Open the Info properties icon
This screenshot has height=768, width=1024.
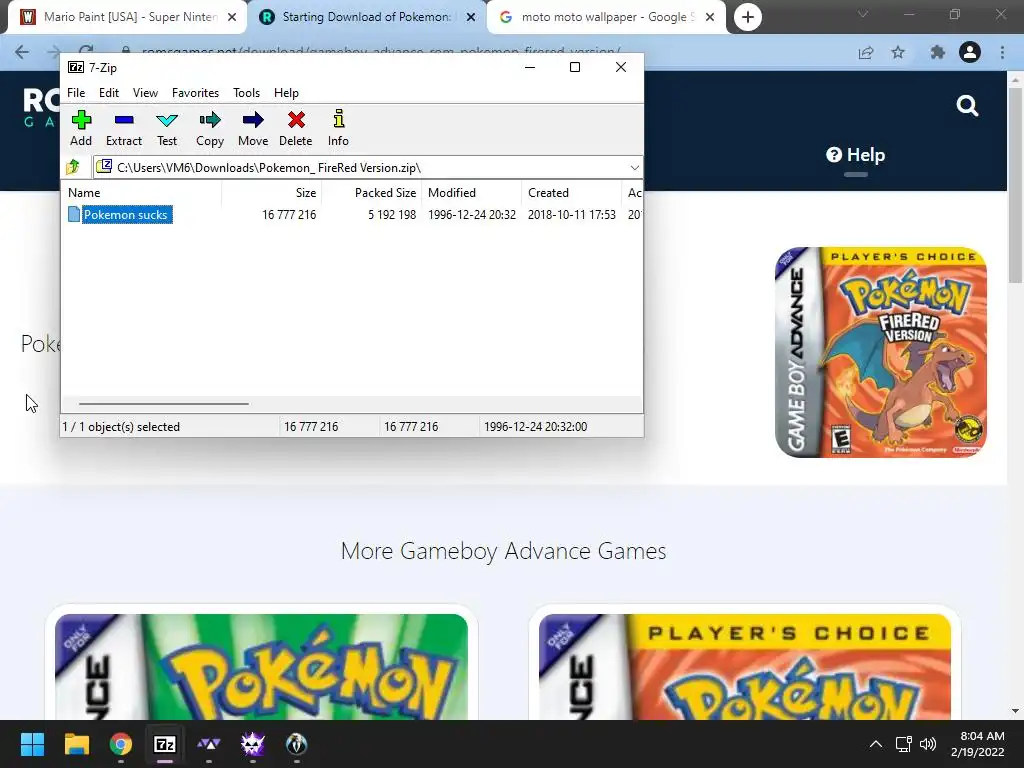(x=338, y=128)
